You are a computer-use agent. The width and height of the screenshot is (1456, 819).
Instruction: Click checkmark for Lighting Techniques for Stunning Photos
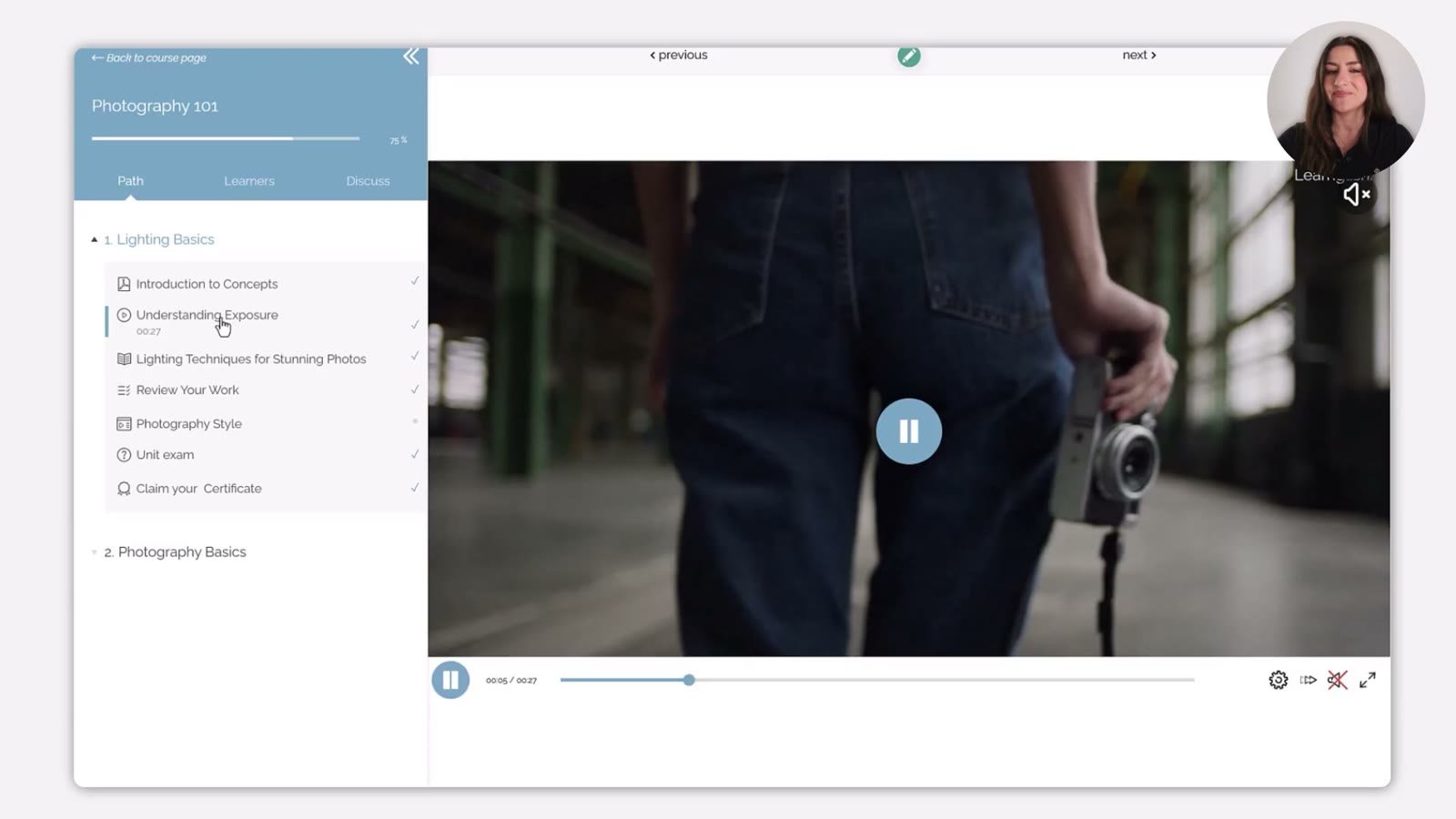[415, 356]
